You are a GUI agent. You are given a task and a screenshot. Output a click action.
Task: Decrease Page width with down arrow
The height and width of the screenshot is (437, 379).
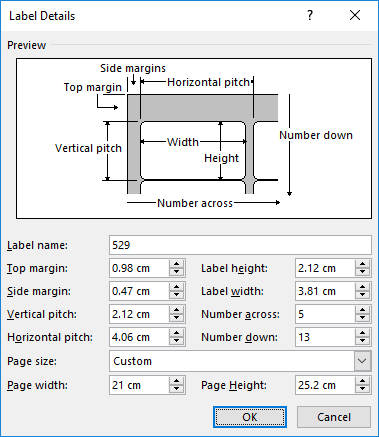176,390
